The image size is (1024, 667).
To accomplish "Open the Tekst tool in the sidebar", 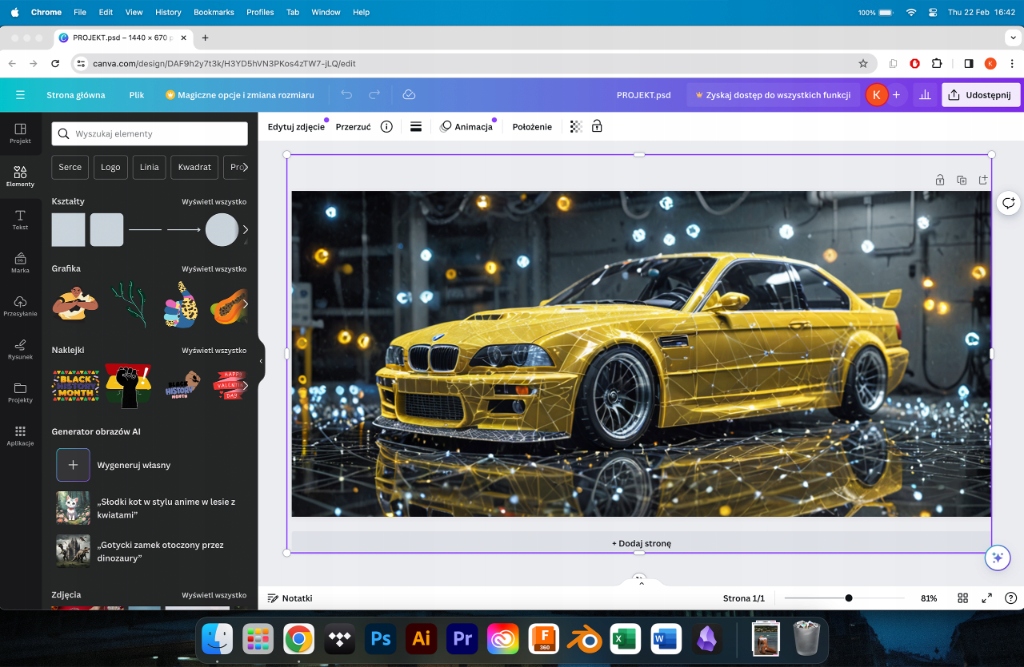I will pyautogui.click(x=20, y=219).
